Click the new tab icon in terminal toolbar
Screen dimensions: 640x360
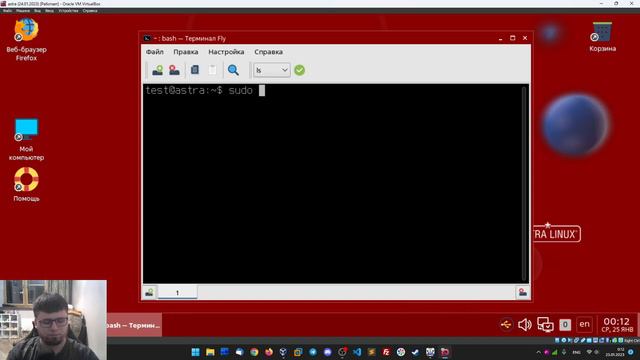158,70
